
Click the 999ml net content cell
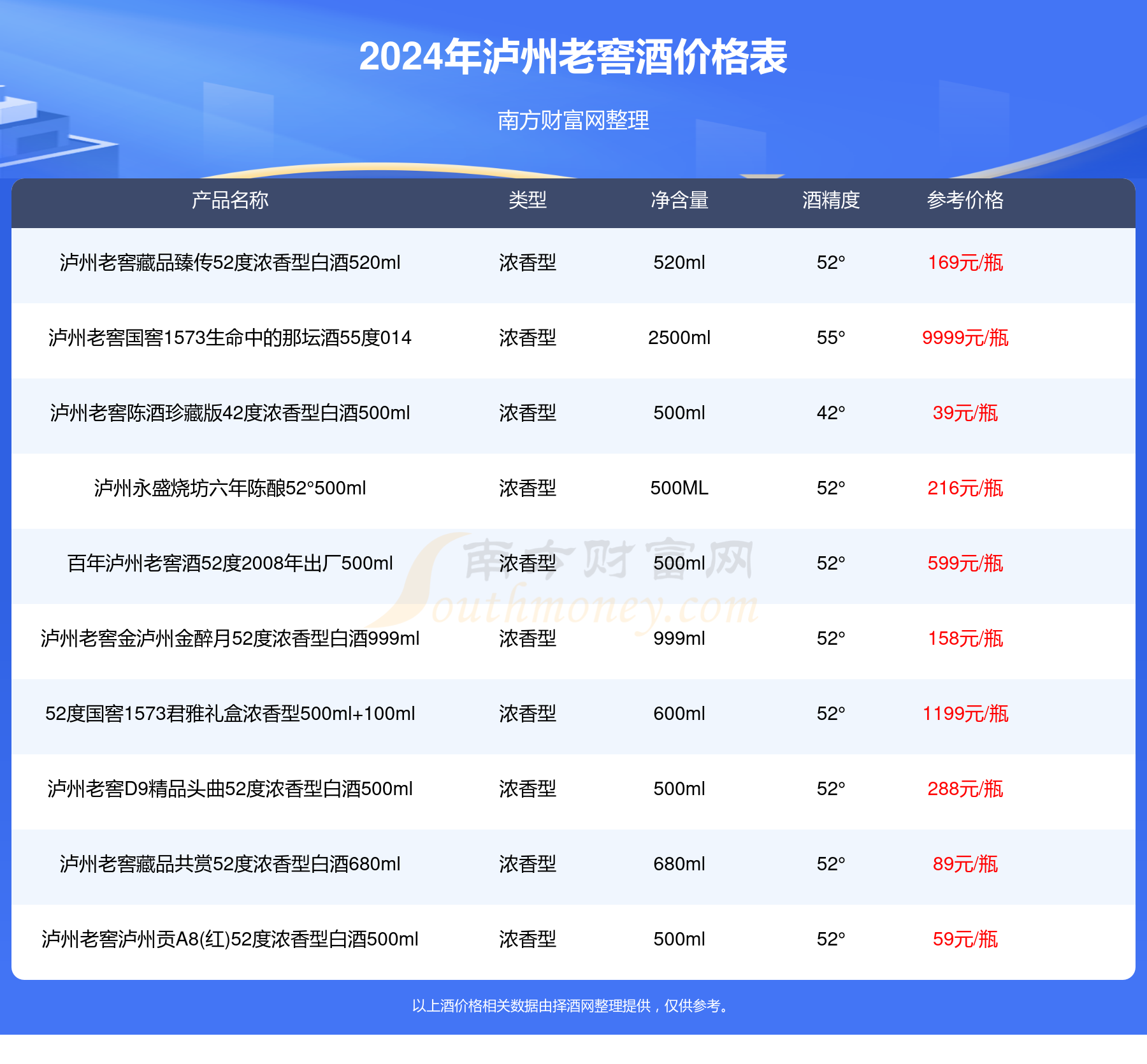pos(679,638)
